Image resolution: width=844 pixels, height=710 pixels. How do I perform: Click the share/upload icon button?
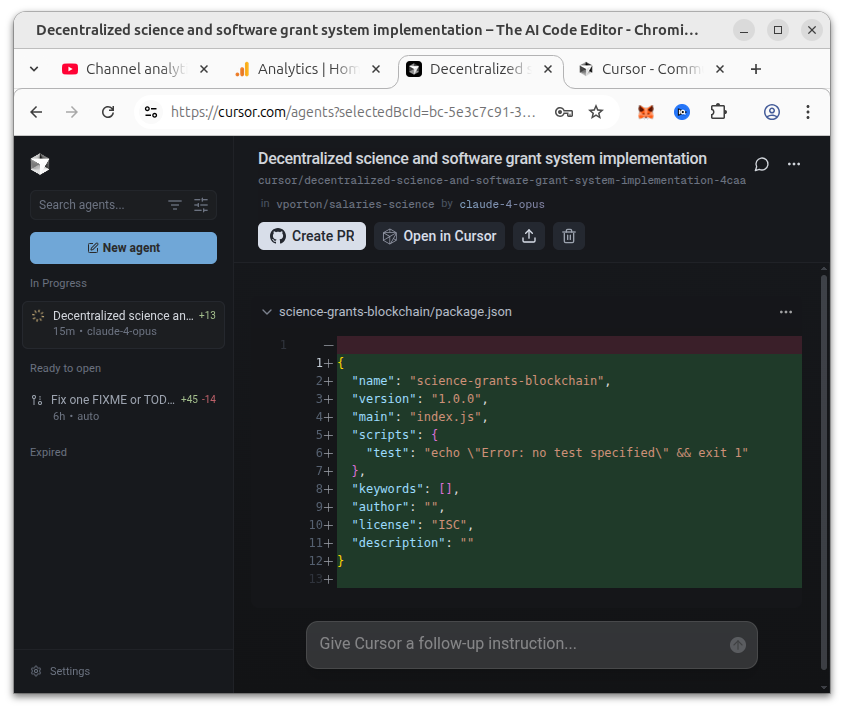tap(529, 236)
